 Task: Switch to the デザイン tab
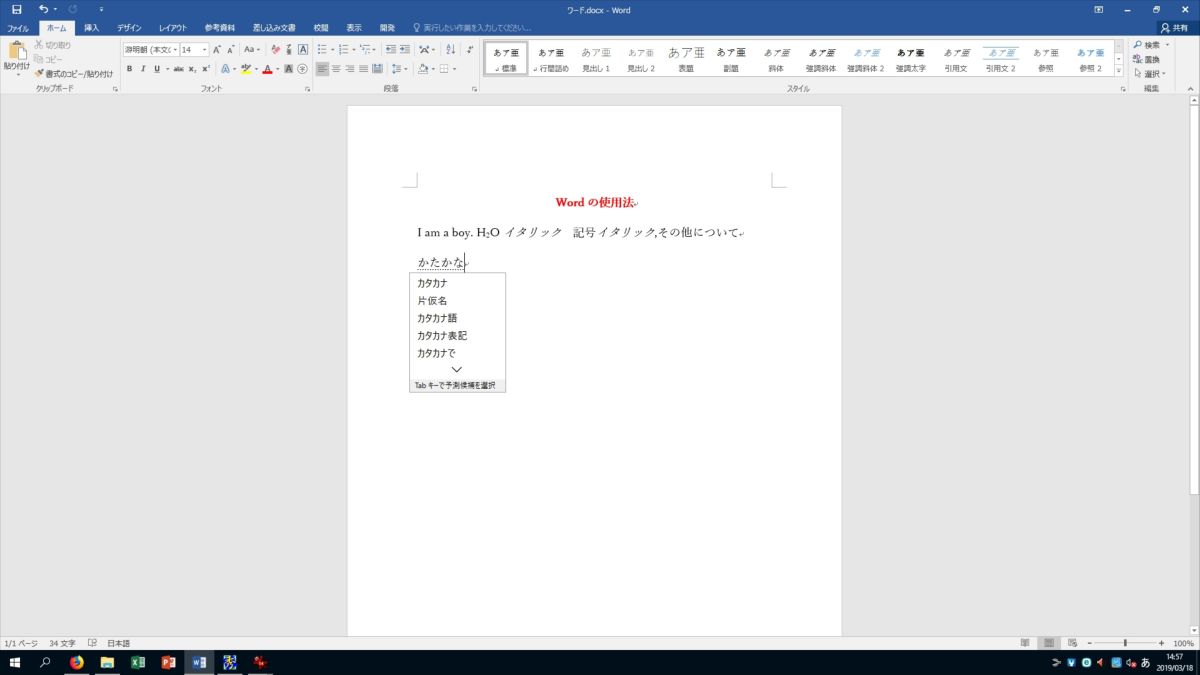[x=129, y=28]
